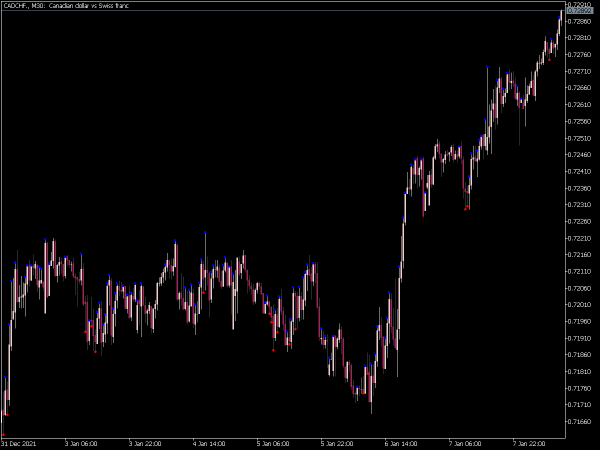Click the '7 Jan 06:00' time label
This screenshot has height=450, width=600.
[x=465, y=444]
